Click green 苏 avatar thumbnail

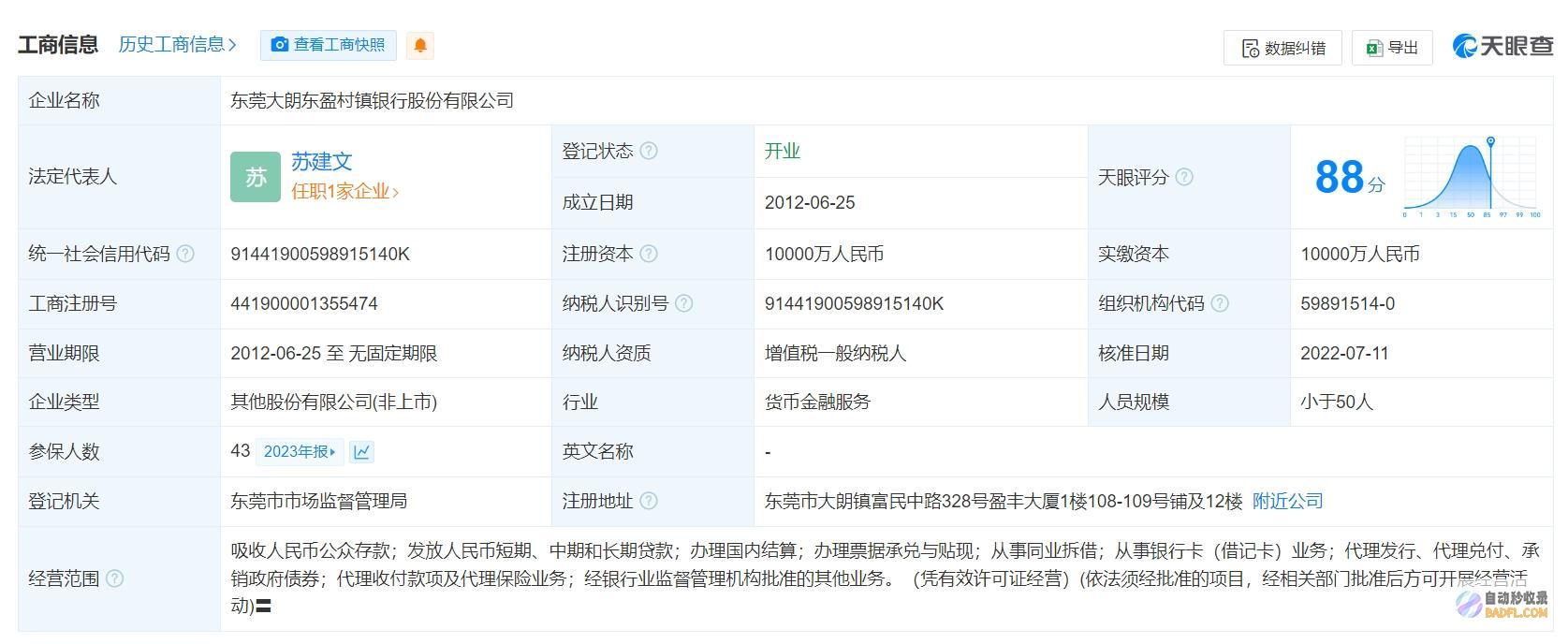(x=256, y=177)
